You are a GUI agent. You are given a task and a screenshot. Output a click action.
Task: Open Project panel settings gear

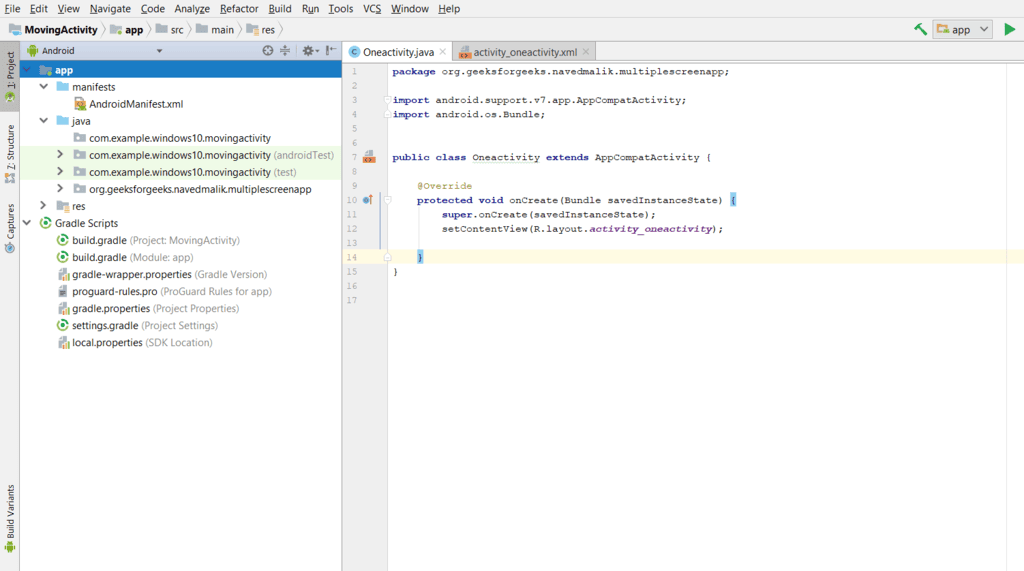point(308,50)
